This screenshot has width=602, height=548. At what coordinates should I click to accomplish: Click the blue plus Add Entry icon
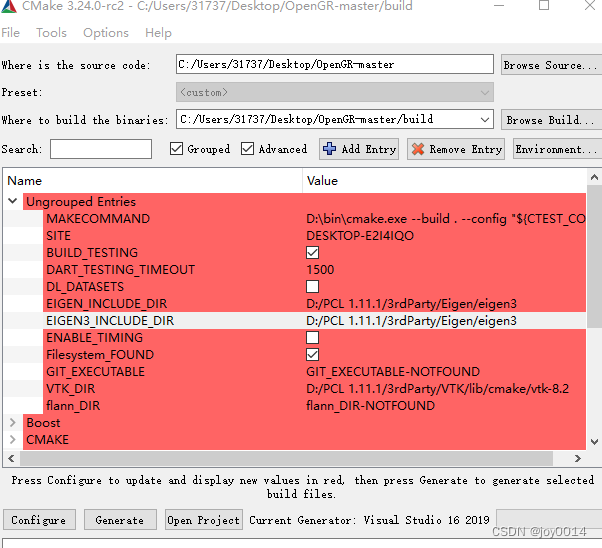(x=329, y=149)
